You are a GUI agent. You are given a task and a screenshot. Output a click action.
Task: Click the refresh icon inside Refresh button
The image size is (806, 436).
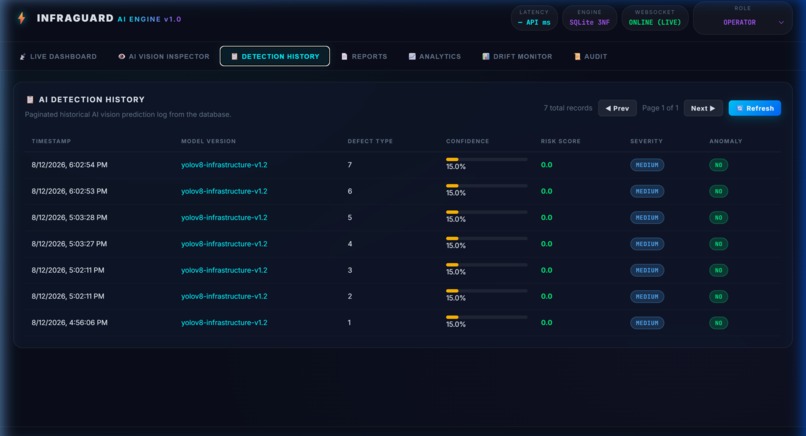(x=740, y=108)
